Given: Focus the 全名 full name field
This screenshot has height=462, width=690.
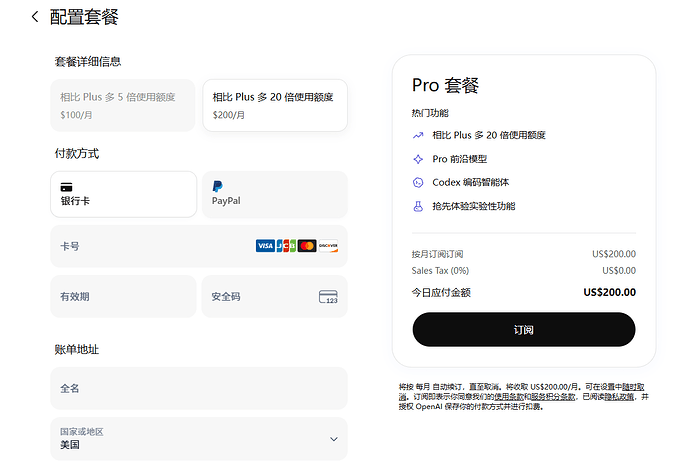Looking at the screenshot, I should click(x=199, y=389).
